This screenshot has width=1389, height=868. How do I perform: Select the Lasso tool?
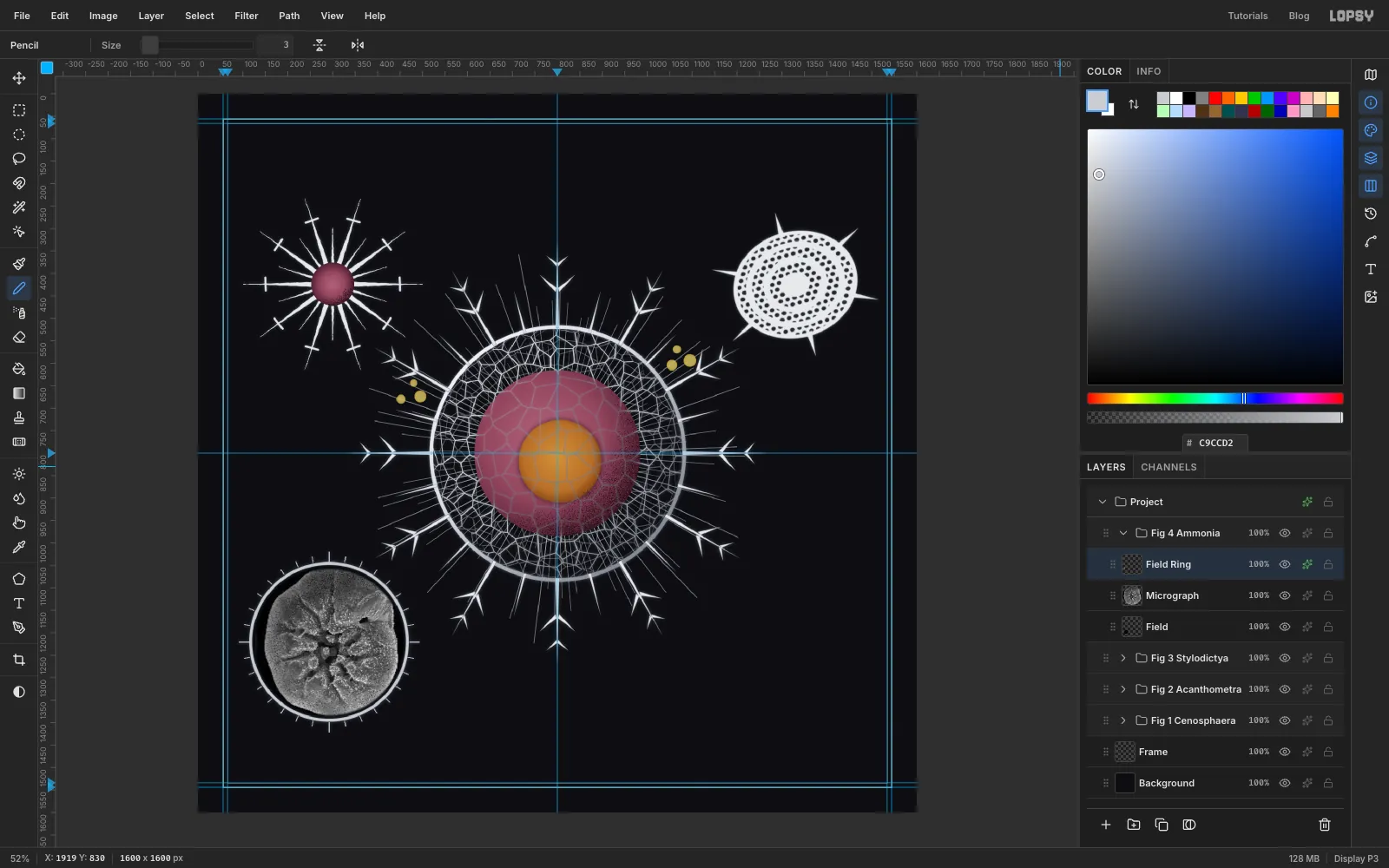pyautogui.click(x=18, y=159)
